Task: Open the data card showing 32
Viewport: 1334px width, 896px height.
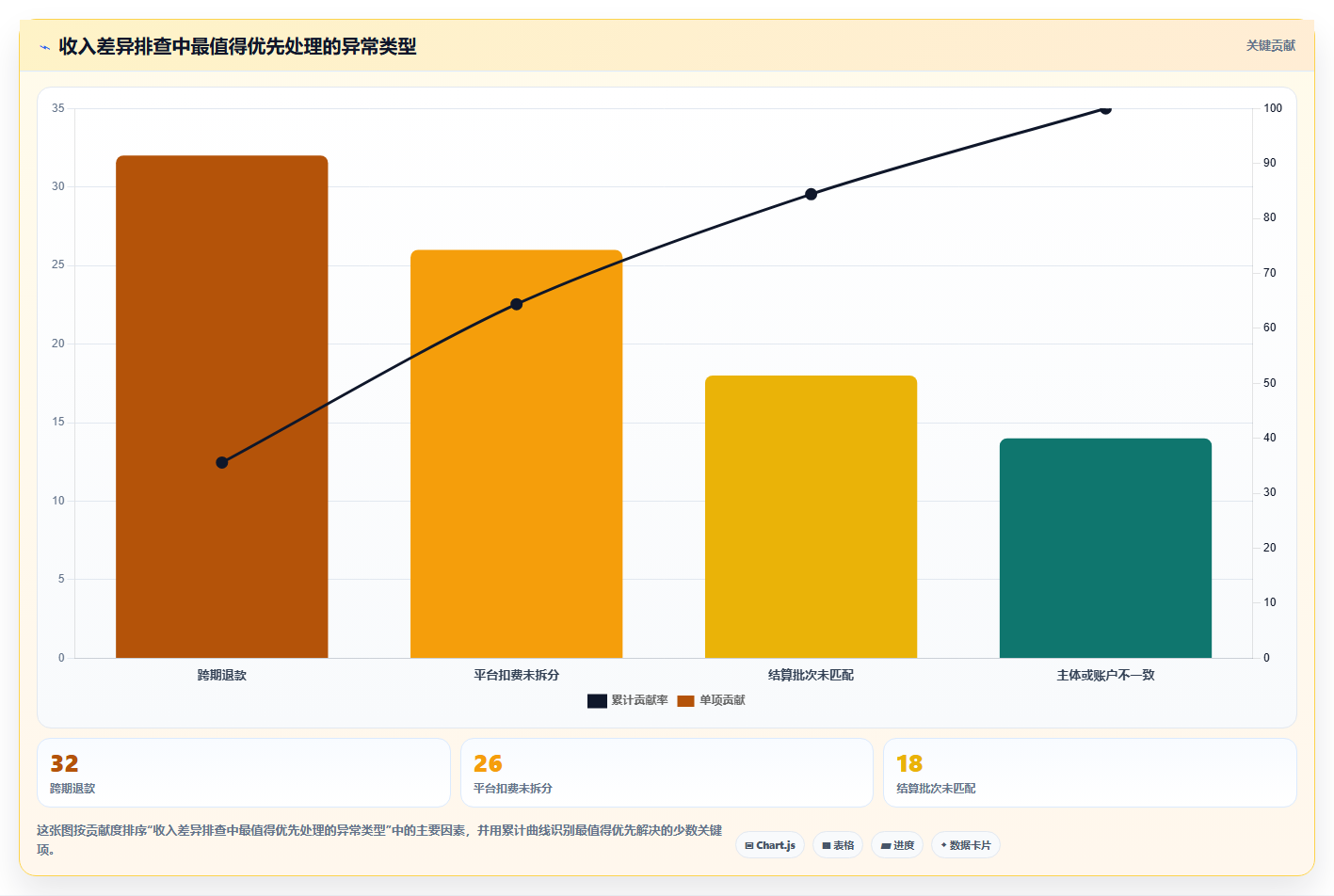Action: (244, 773)
